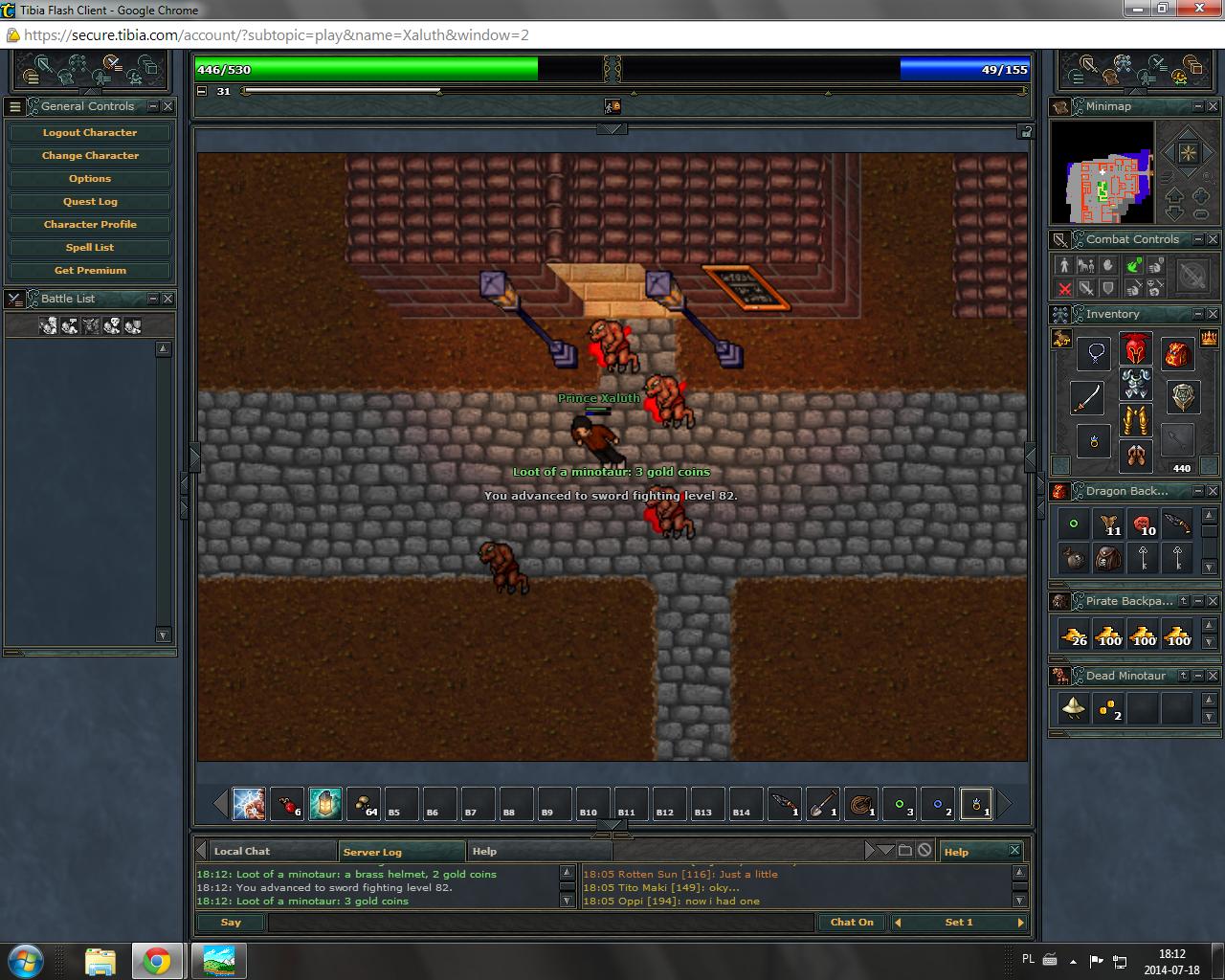Select the sword weapon slot in Inventory
1225x980 pixels.
point(1086,396)
